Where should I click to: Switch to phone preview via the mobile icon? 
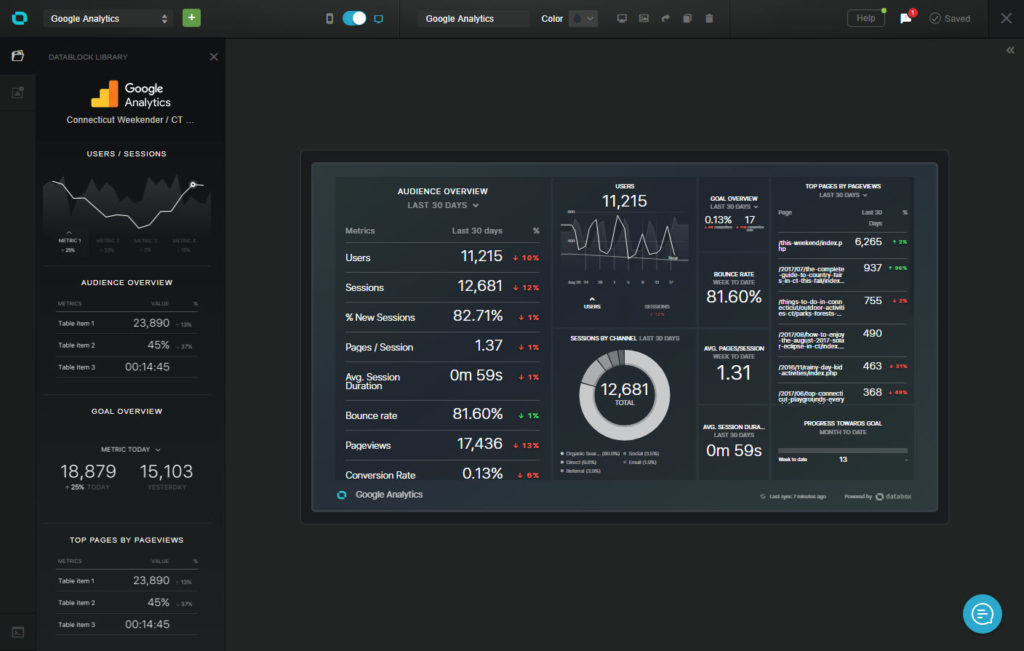click(331, 17)
